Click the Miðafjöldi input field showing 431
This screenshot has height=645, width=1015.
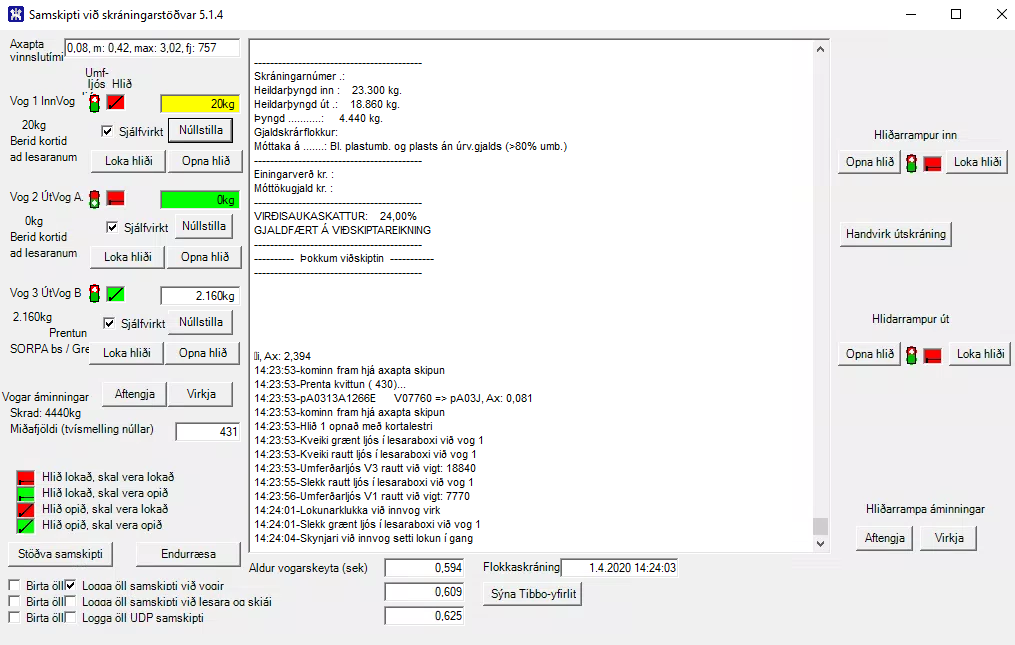point(208,432)
